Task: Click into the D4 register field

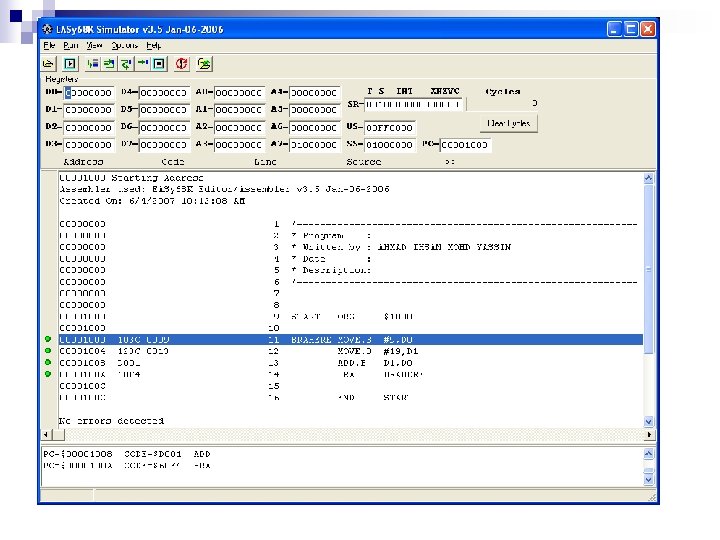Action: (x=163, y=93)
